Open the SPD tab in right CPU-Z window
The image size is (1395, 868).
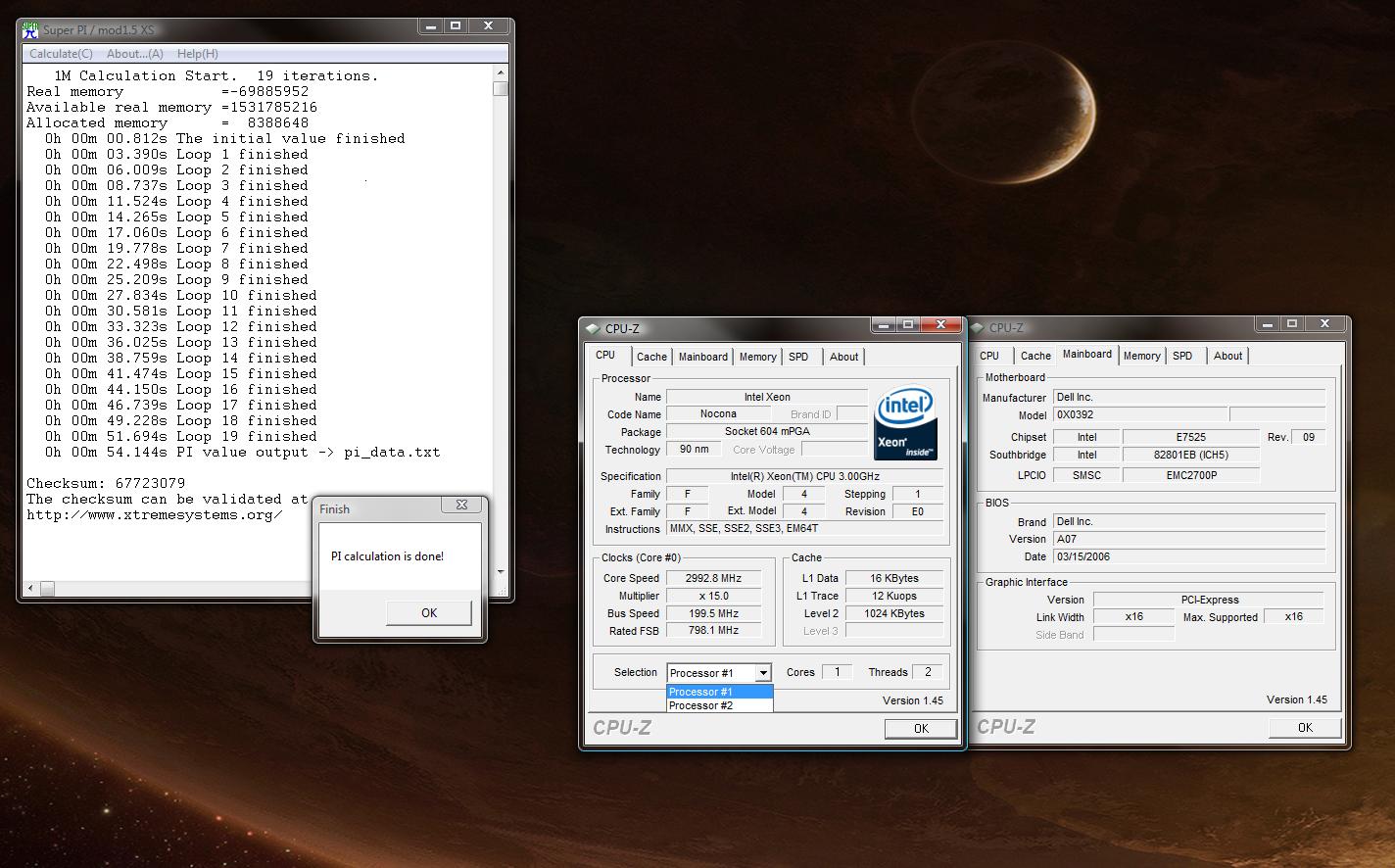(x=1182, y=356)
